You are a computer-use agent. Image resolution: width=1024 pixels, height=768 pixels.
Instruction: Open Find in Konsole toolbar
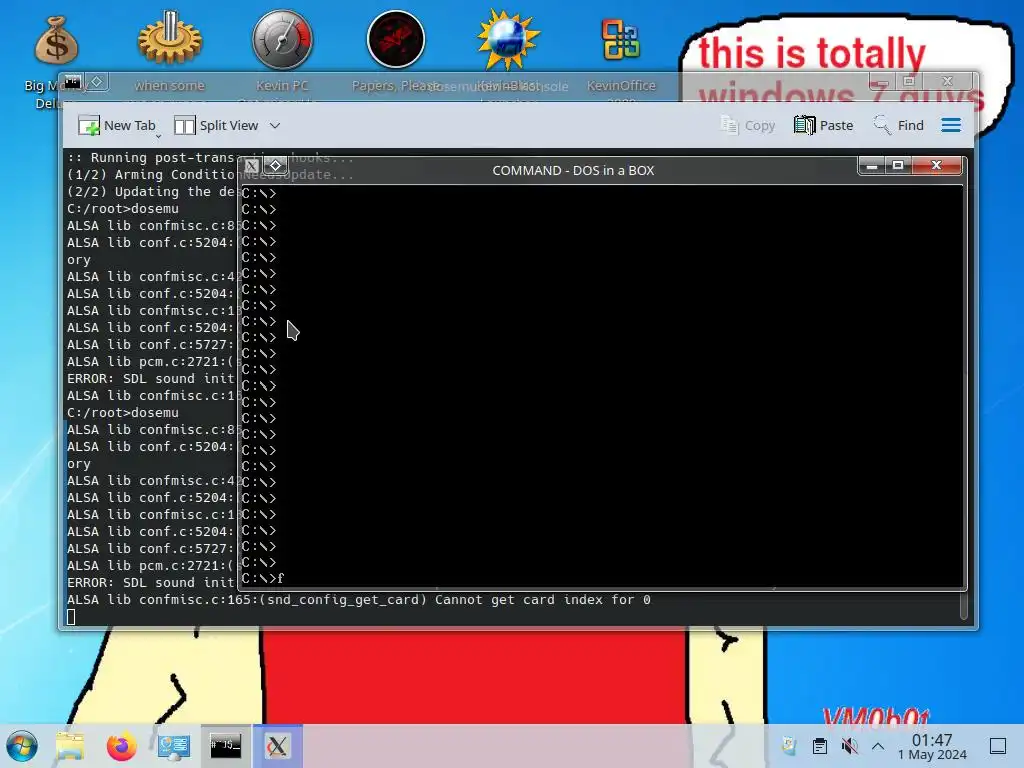click(899, 125)
